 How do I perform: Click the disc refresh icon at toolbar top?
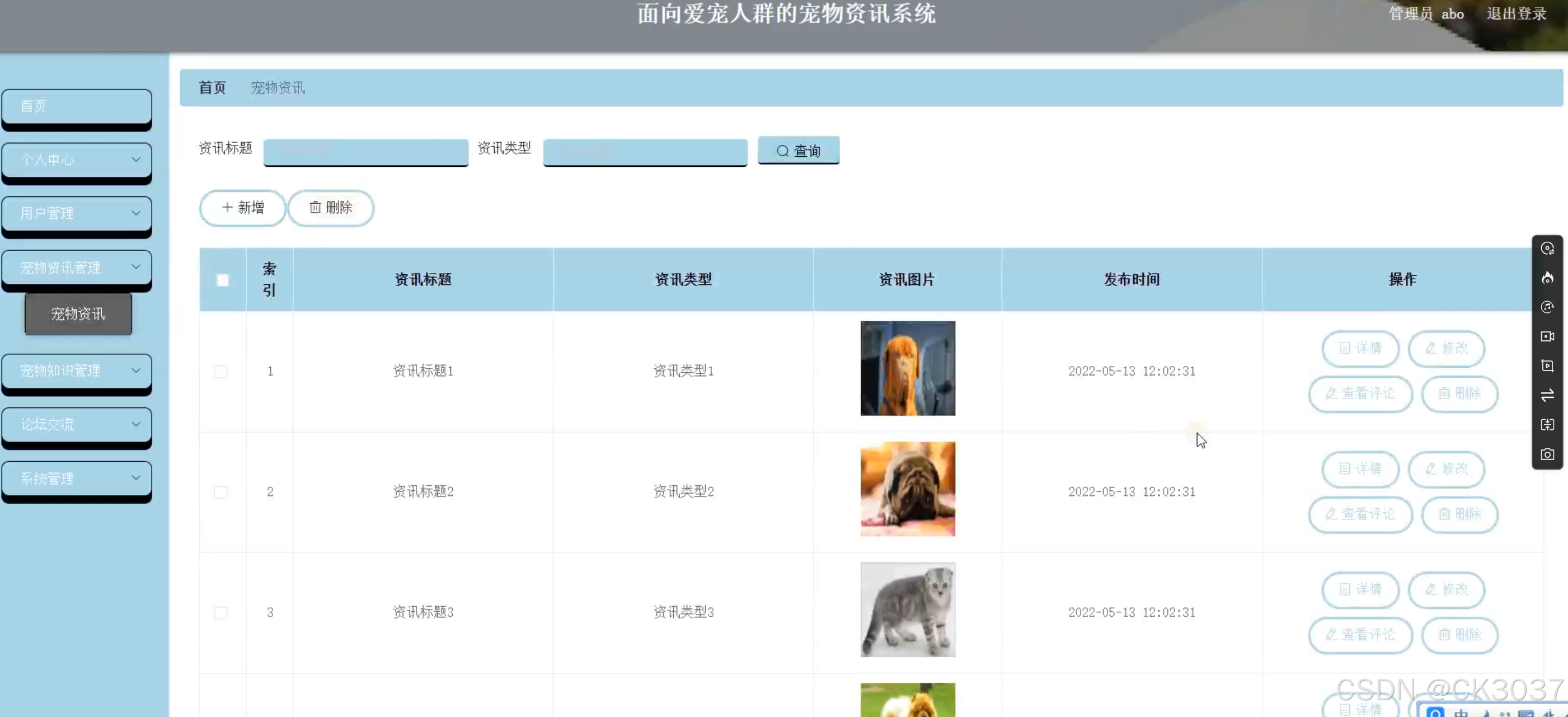pos(1548,248)
